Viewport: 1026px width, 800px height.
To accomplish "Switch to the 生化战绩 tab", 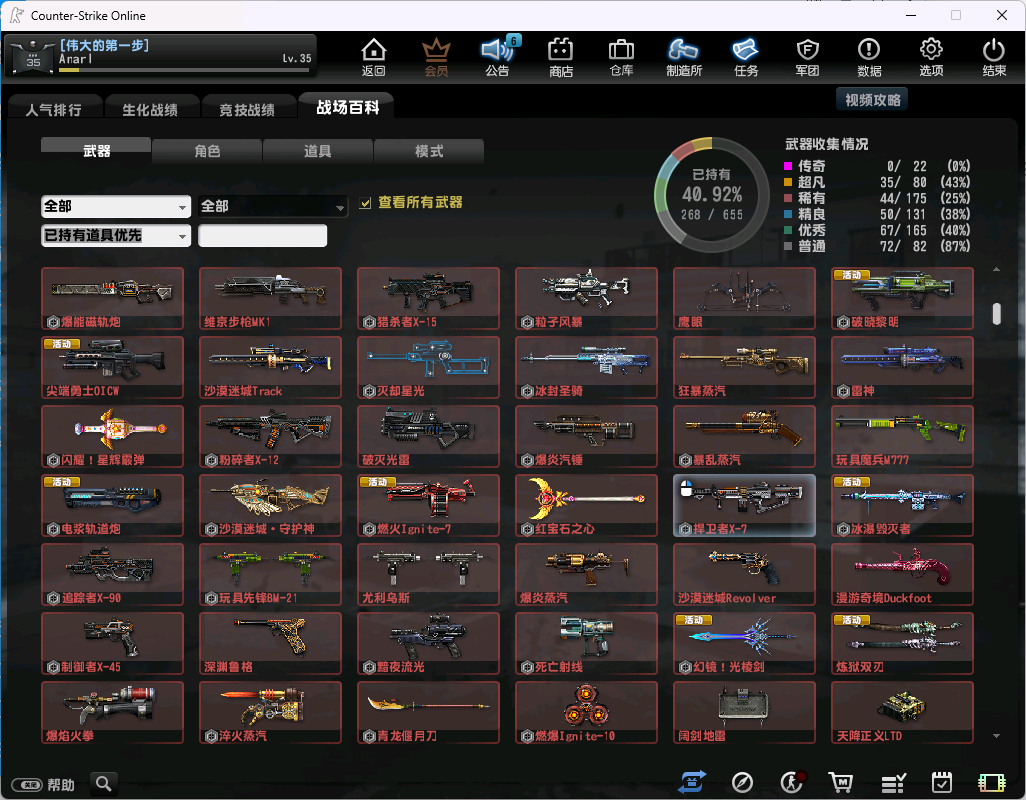I will click(150, 109).
